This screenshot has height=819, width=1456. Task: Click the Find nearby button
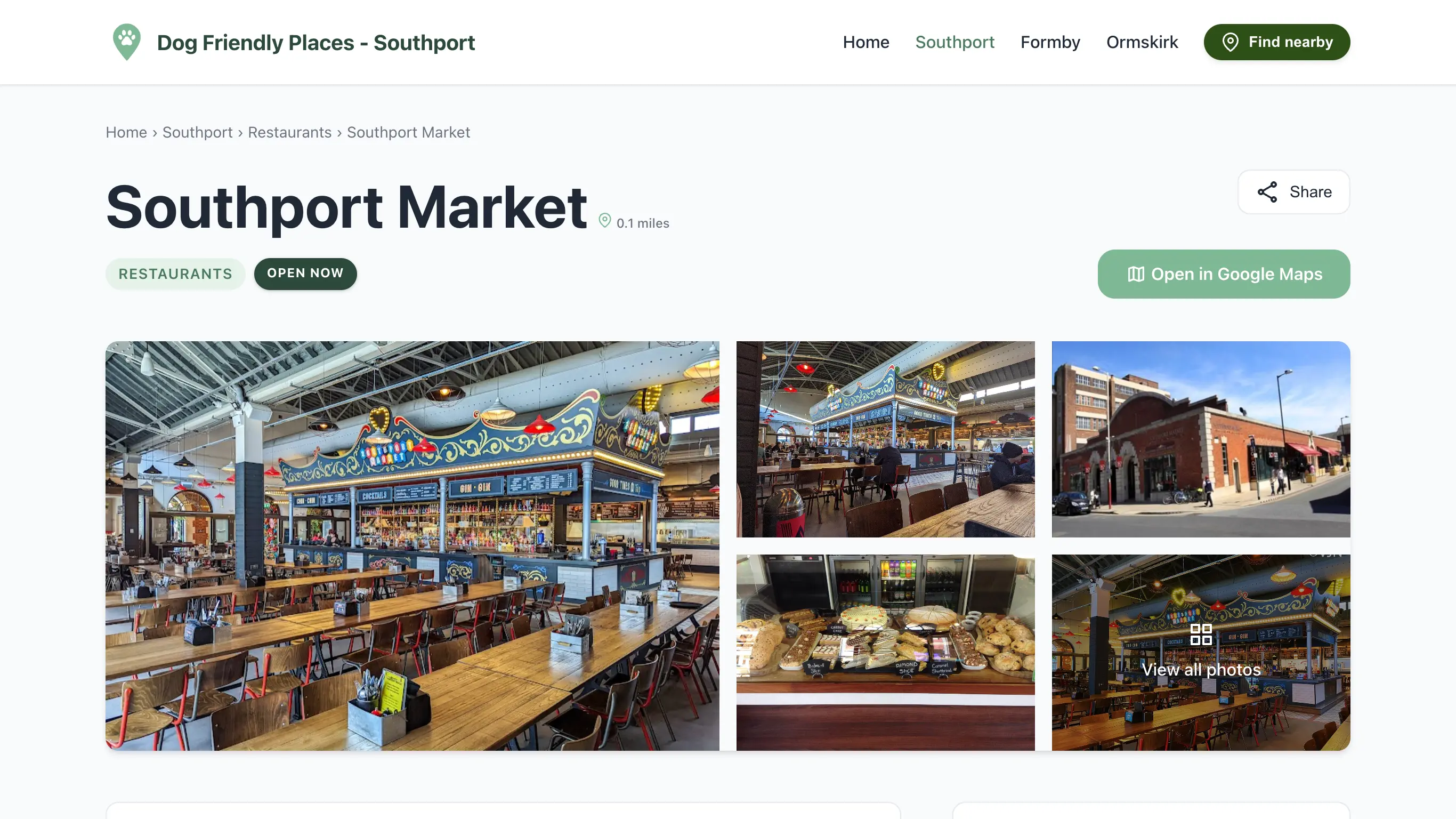1276,42
